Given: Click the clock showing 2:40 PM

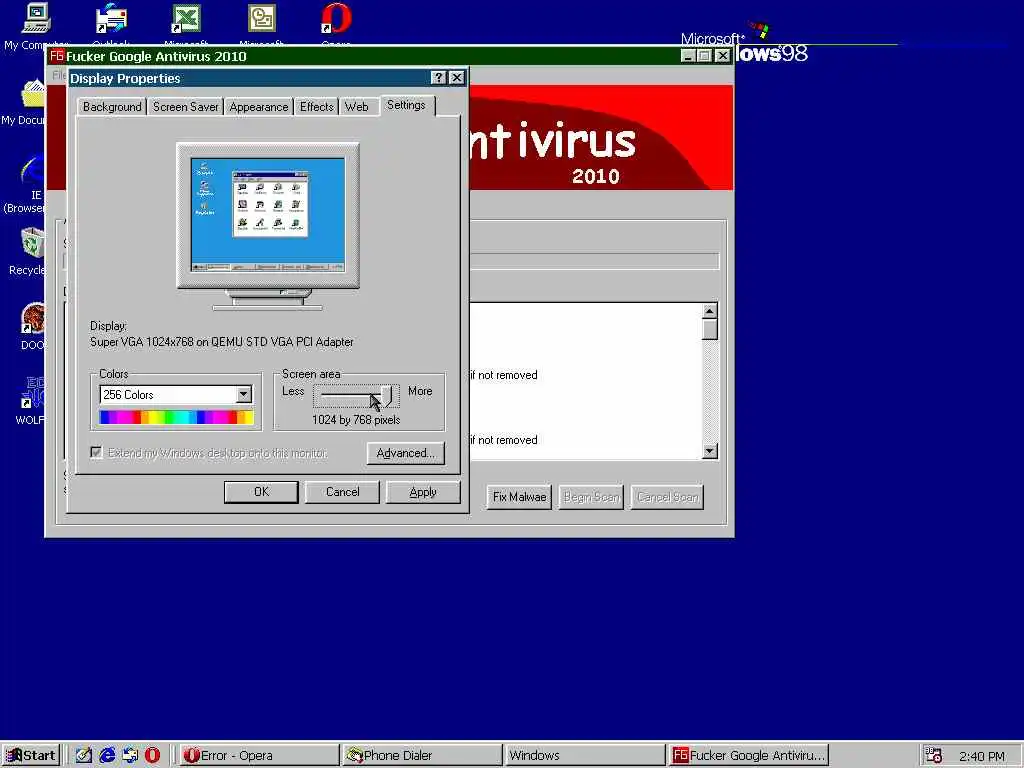Looking at the screenshot, I should pyautogui.click(x=982, y=756).
